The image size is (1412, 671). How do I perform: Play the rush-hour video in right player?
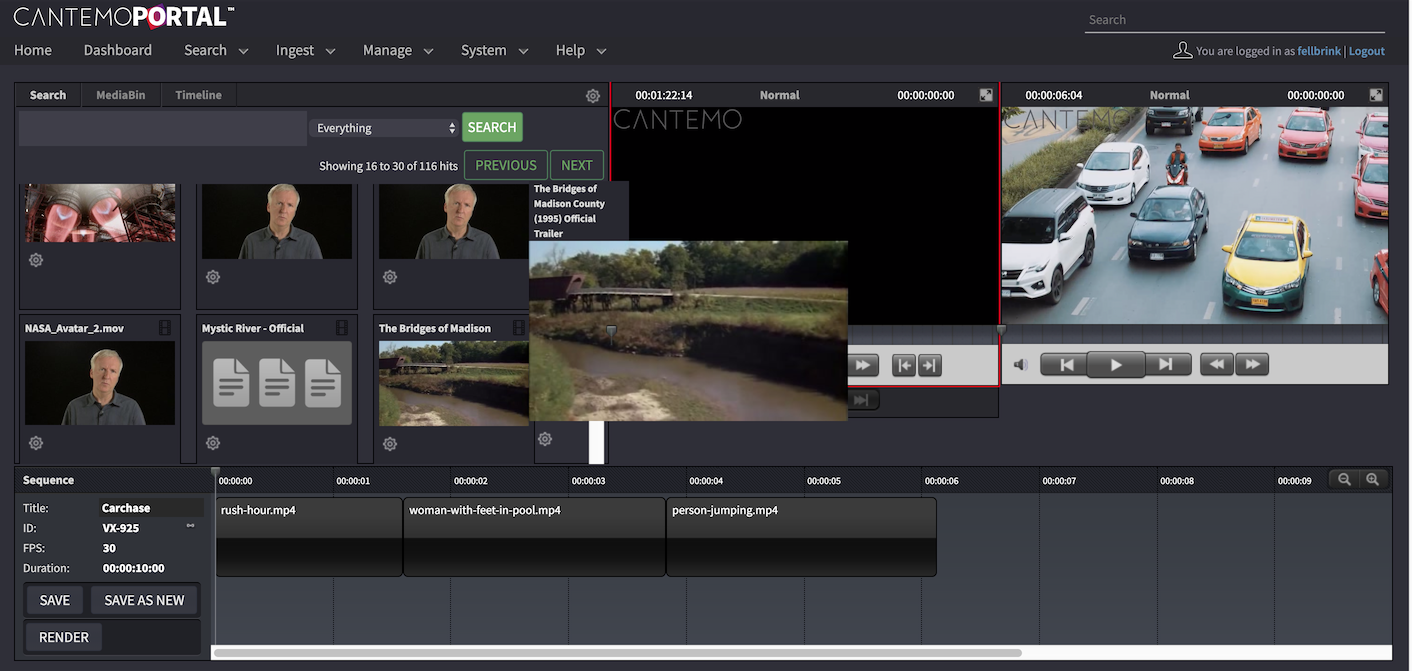[x=1116, y=365]
